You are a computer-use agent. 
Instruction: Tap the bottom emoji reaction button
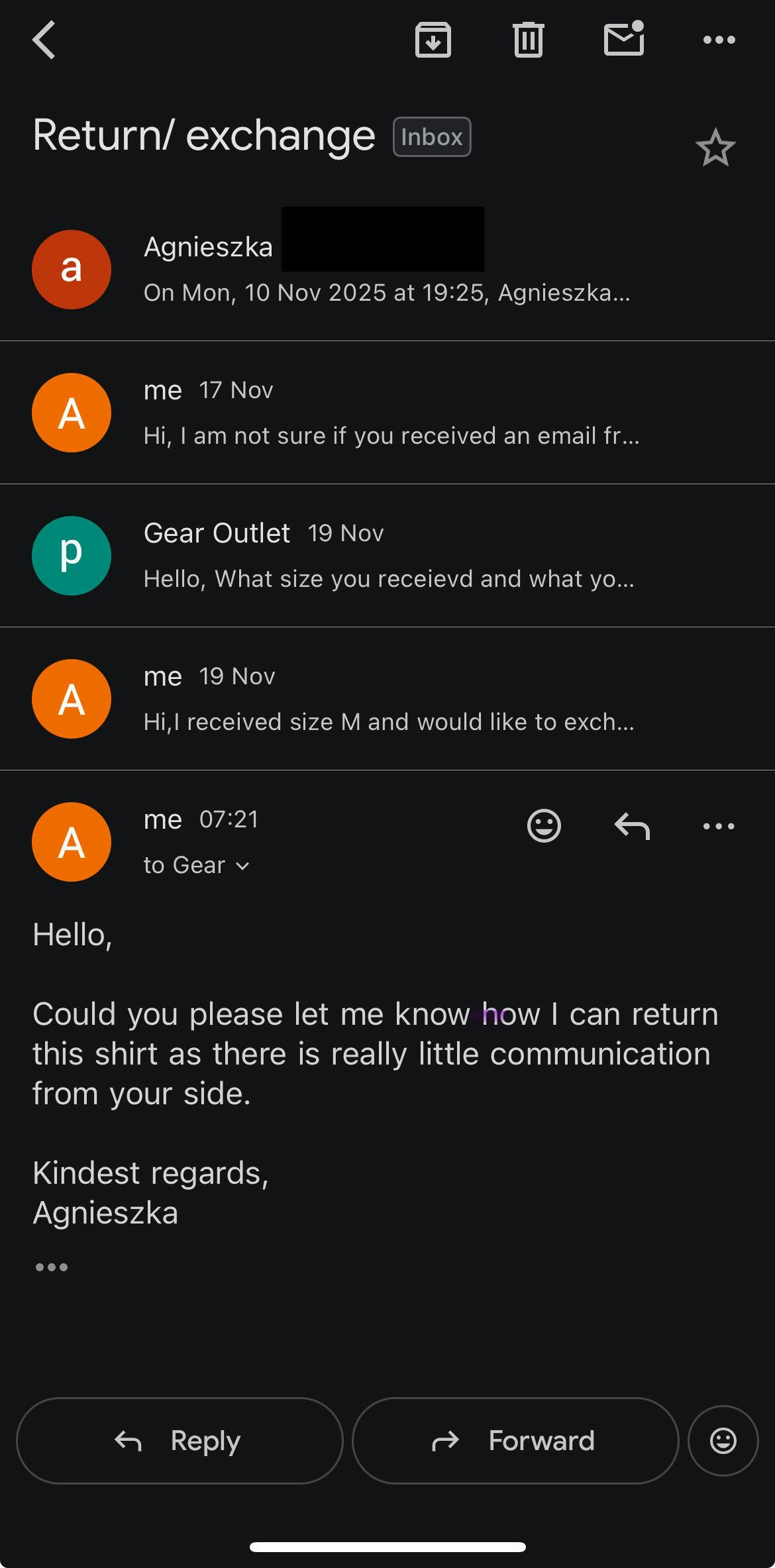click(723, 1441)
